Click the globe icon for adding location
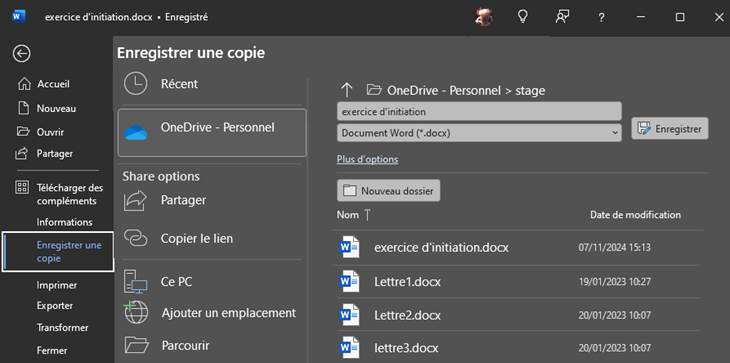 136,312
